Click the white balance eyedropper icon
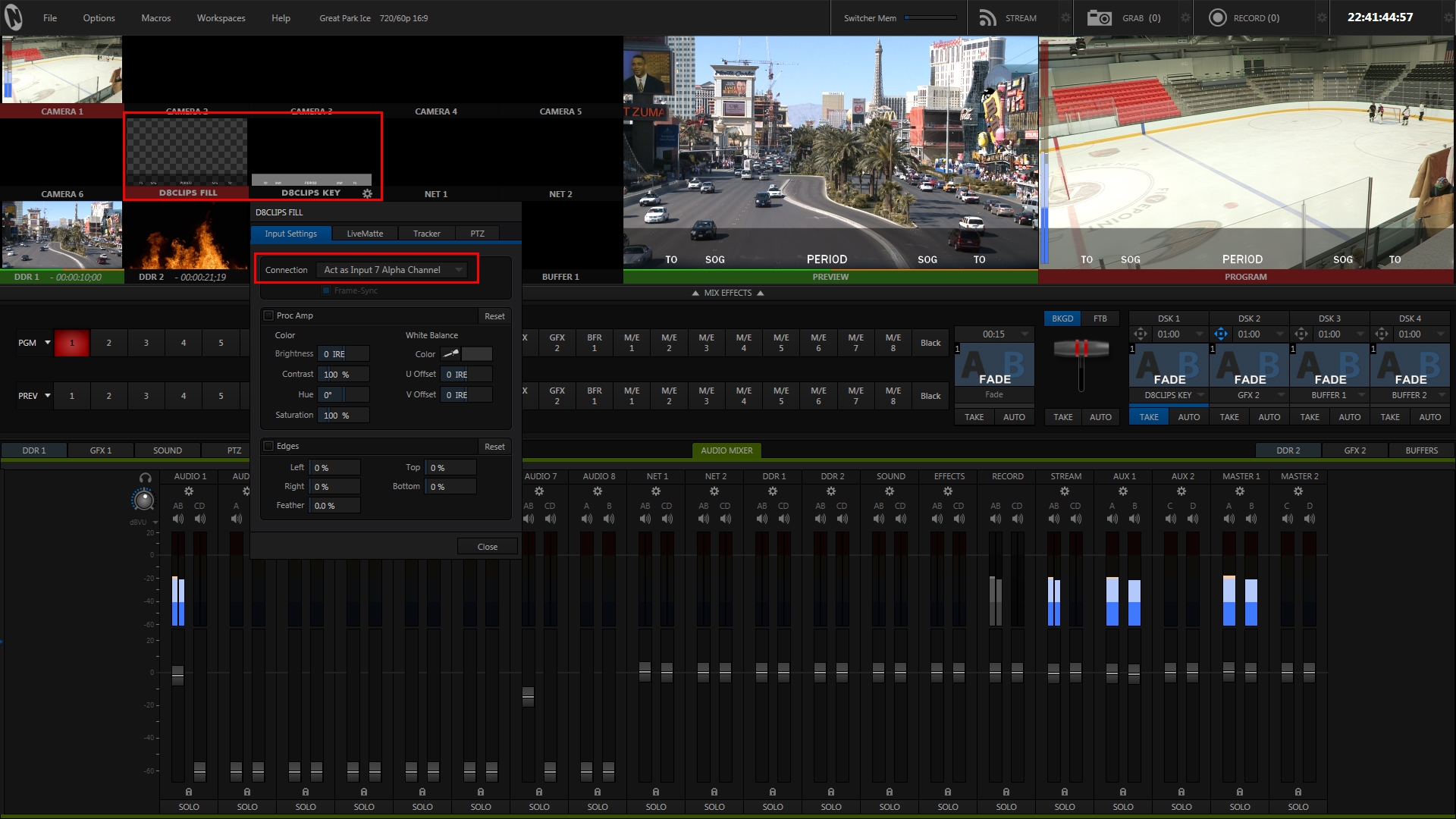The image size is (1456, 819). 450,354
